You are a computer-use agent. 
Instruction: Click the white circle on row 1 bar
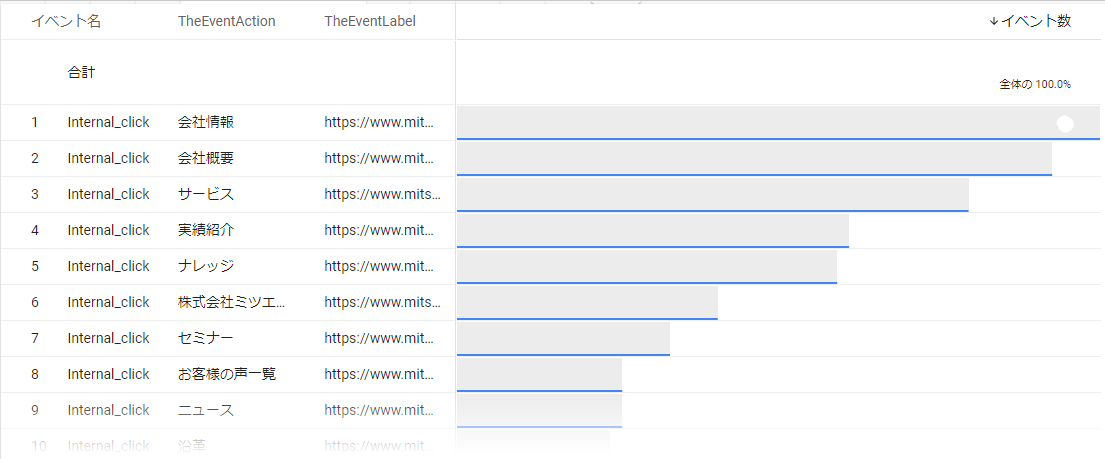click(1065, 124)
